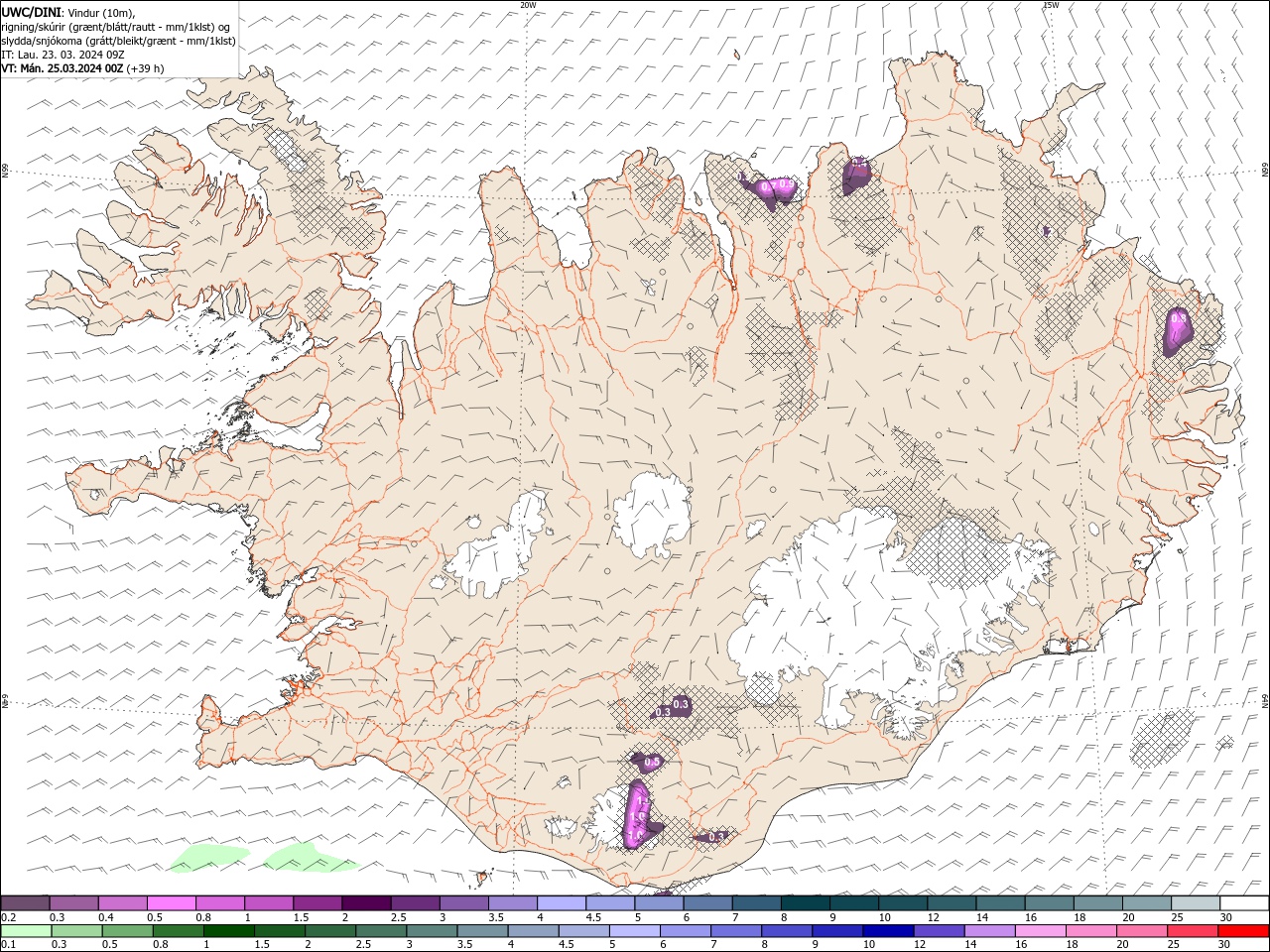Select the snow legend swatch starting at 3.5
The height and width of the screenshot is (952, 1270).
pos(511,903)
